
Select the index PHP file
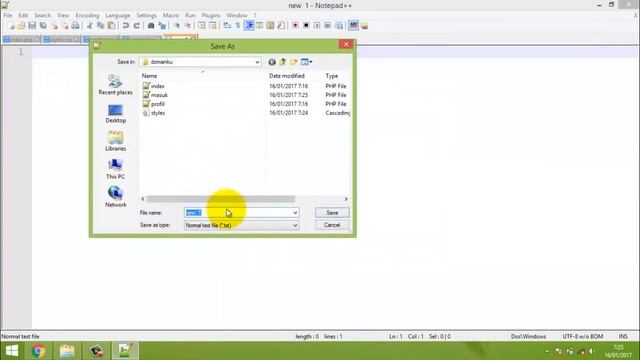pyautogui.click(x=153, y=86)
